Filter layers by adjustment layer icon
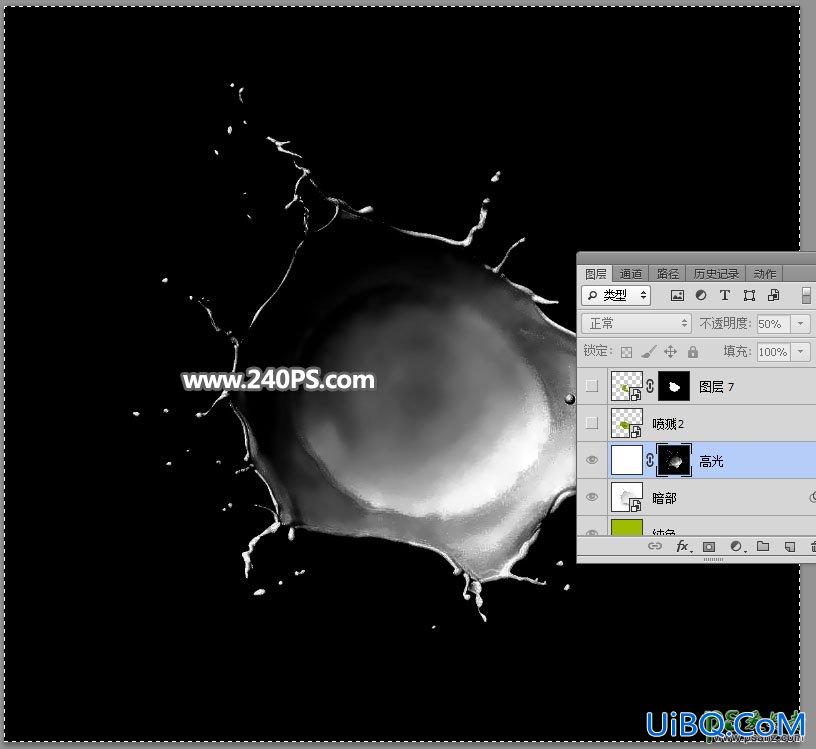The image size is (816, 749). [x=701, y=296]
